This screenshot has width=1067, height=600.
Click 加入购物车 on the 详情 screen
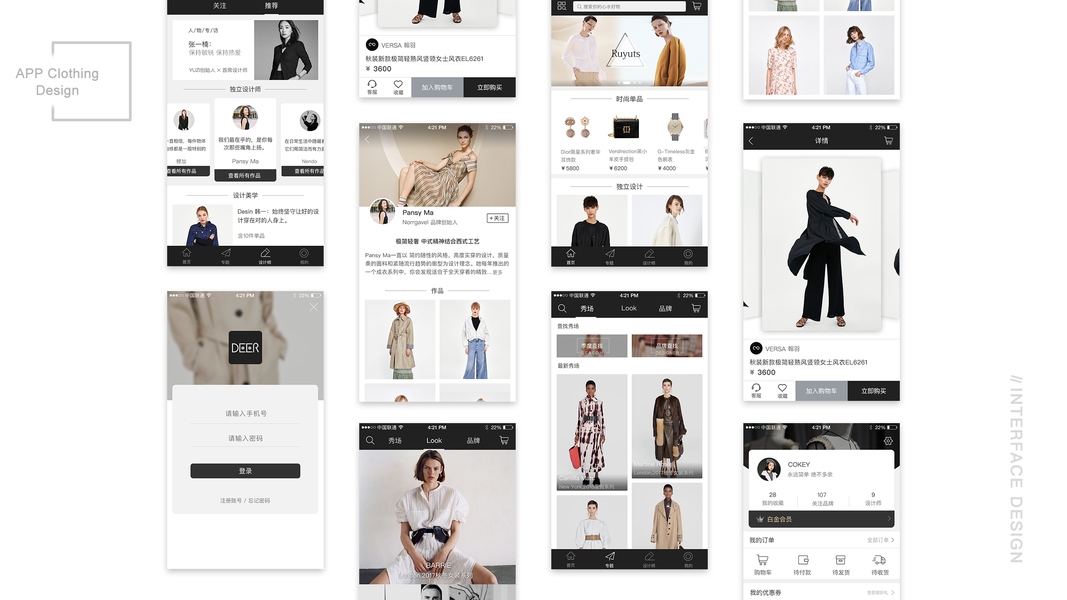pos(821,390)
